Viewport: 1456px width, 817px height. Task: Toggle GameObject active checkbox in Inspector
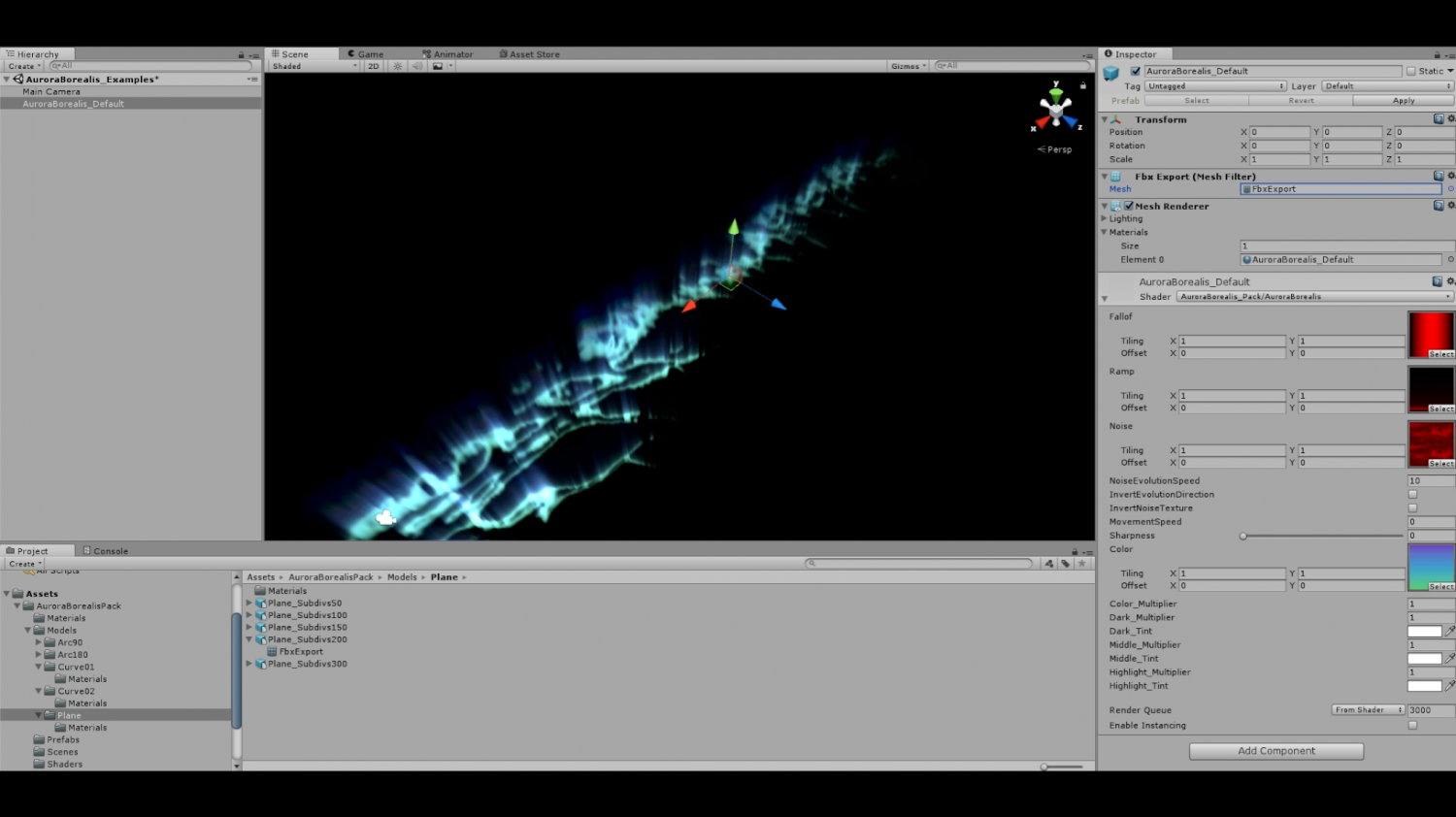coord(1136,71)
